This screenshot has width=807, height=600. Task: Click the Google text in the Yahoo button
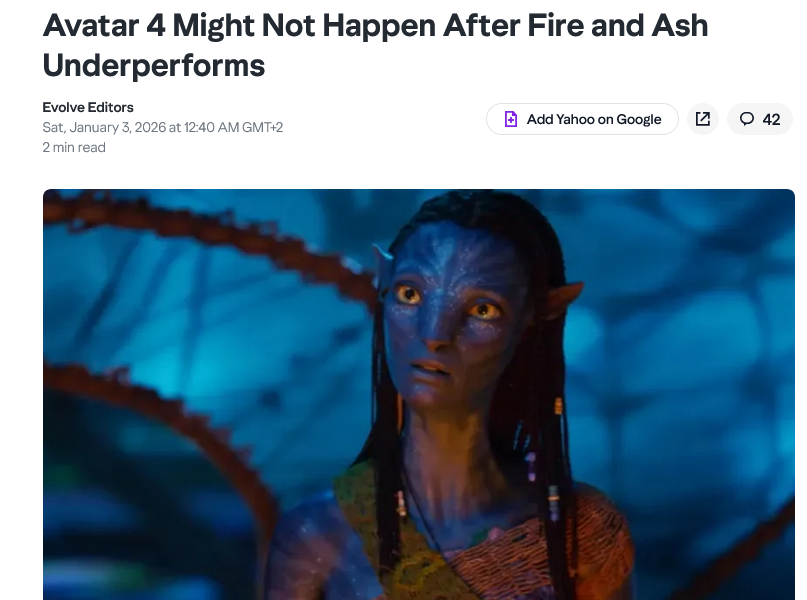pos(639,119)
